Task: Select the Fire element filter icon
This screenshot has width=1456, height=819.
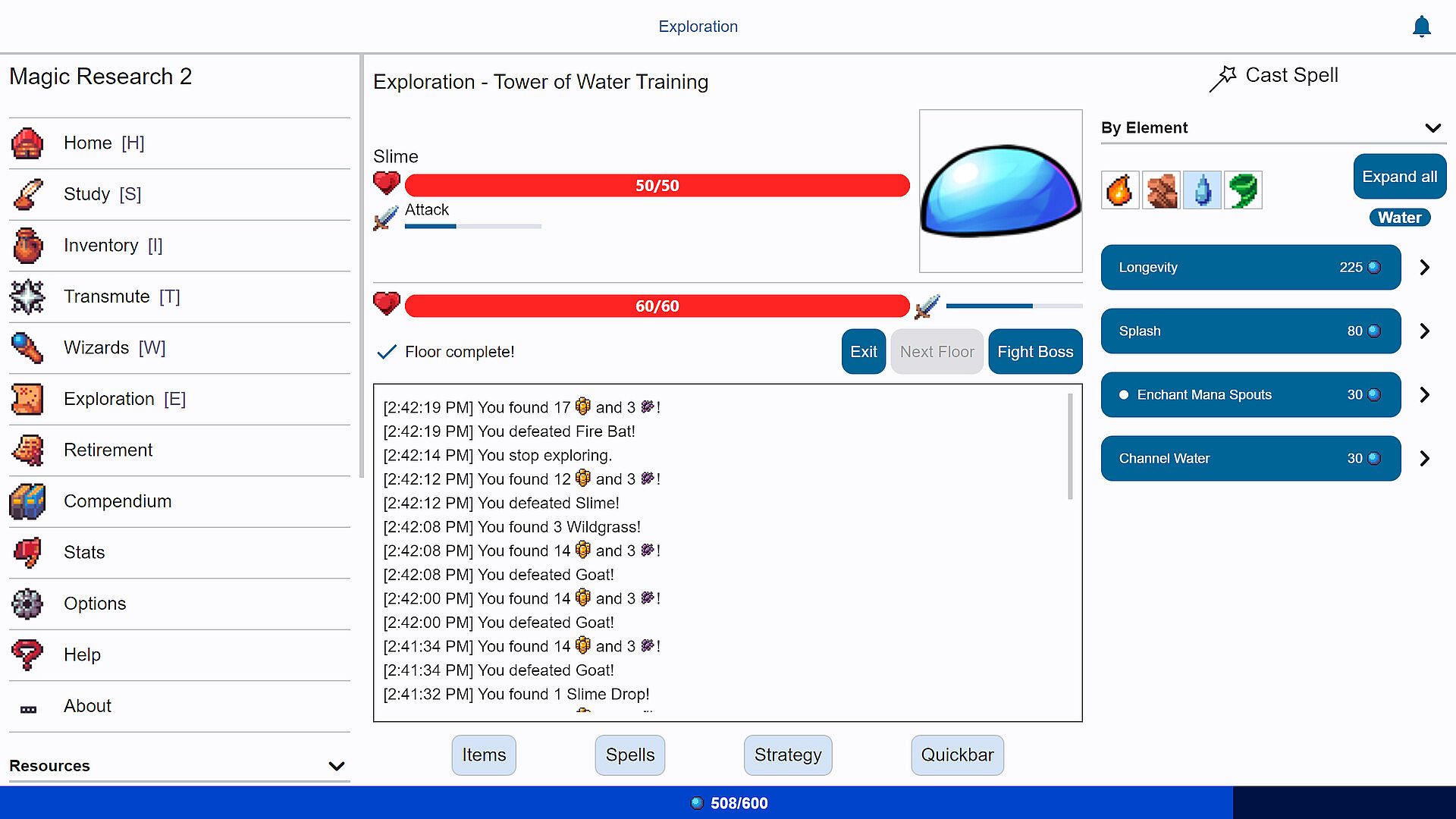Action: point(1120,190)
